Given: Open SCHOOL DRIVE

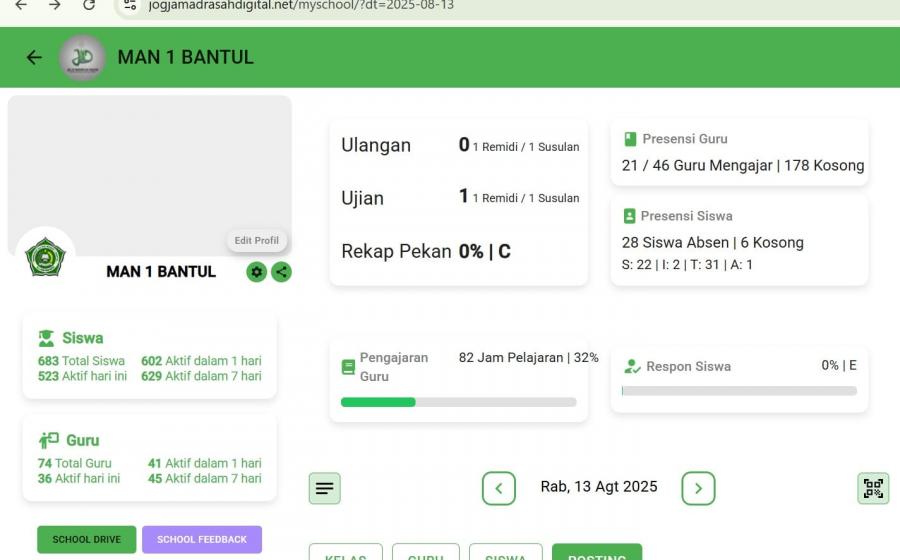Looking at the screenshot, I should click(87, 539).
